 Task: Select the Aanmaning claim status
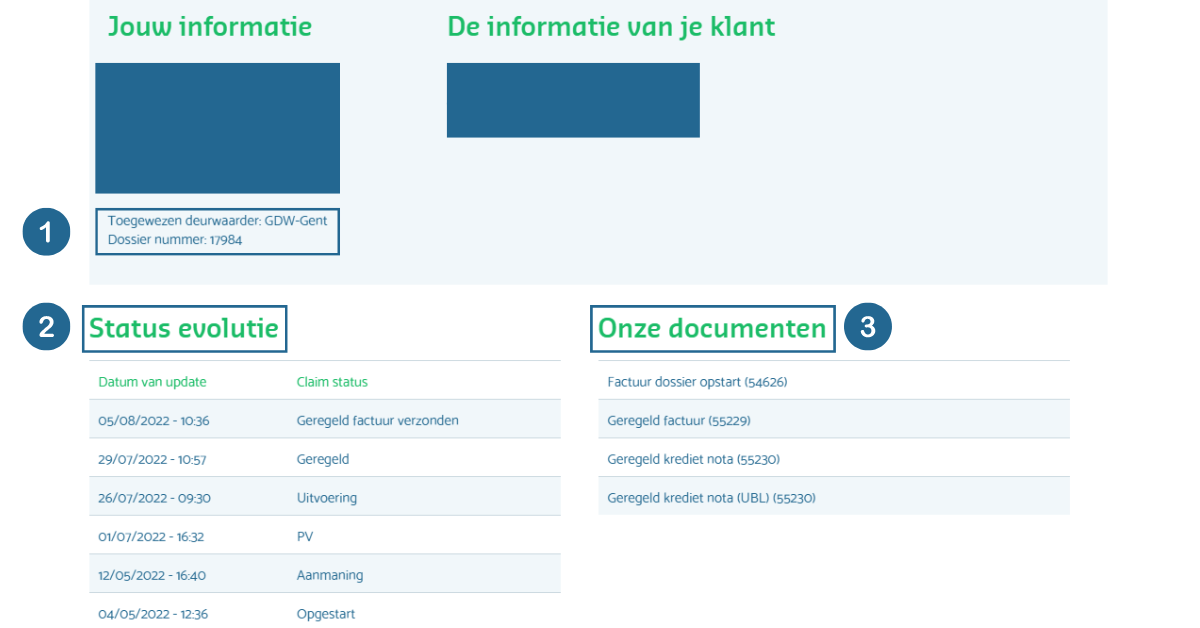point(330,575)
